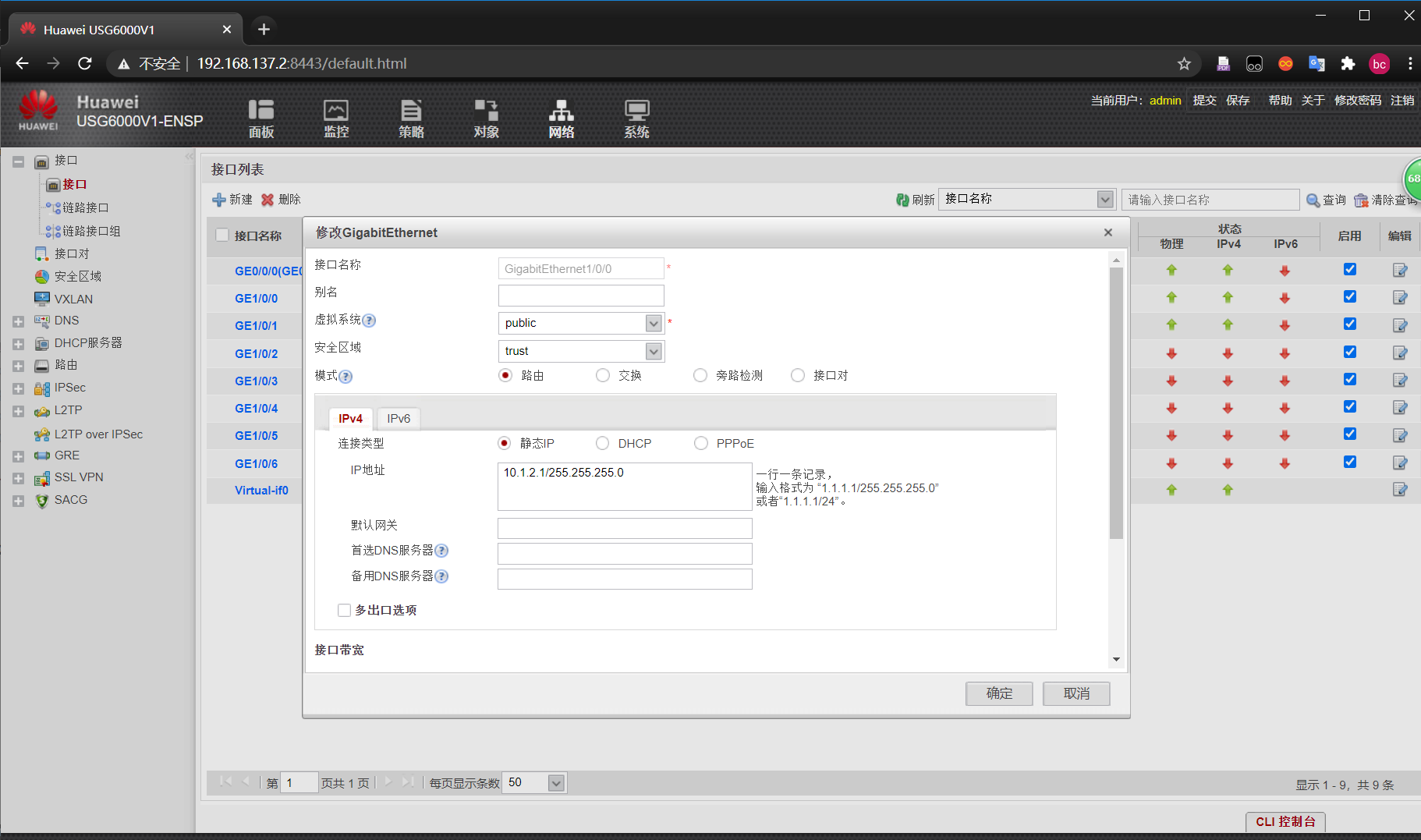Open 接口名称 filter dropdown
This screenshot has height=840, width=1421.
(1105, 200)
